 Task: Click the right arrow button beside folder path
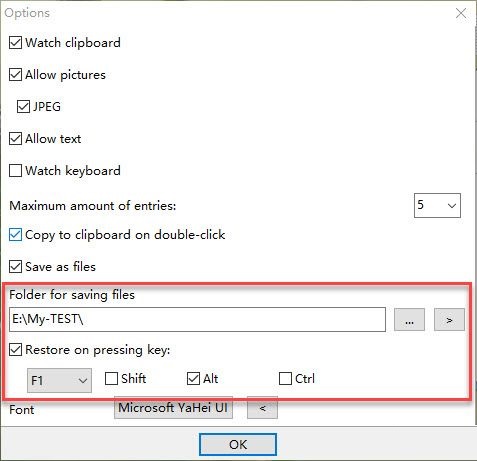click(x=449, y=320)
